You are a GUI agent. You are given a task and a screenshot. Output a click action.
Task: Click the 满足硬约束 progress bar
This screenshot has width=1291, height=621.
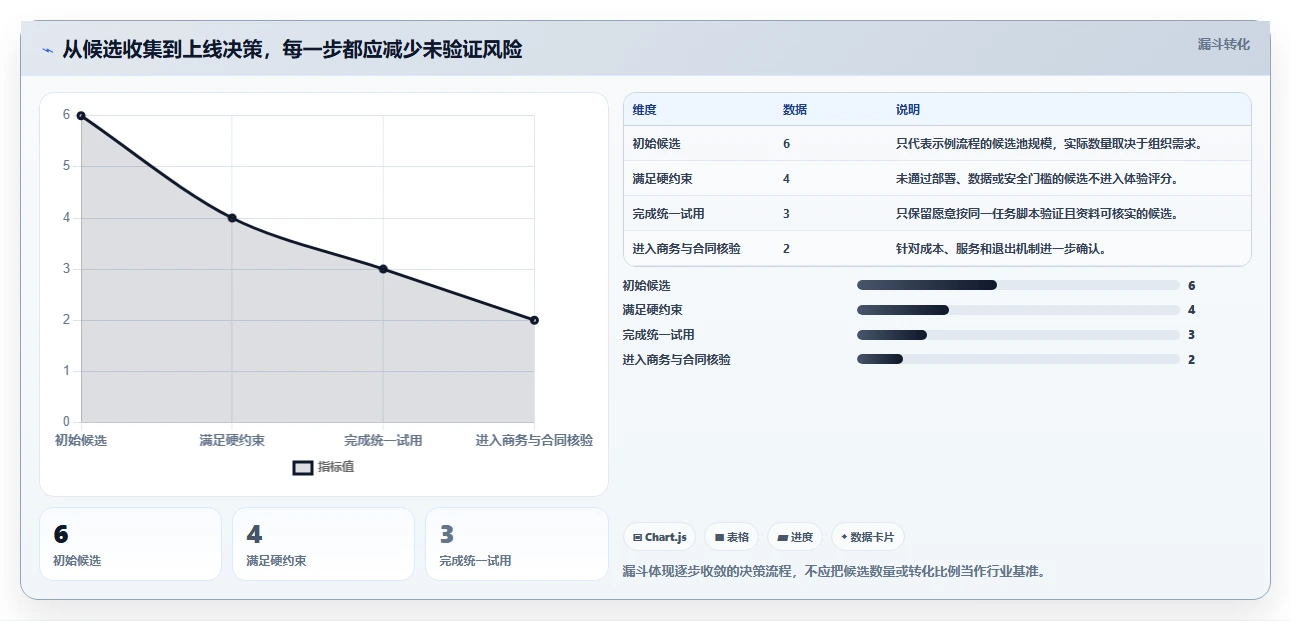[x=1018, y=310]
